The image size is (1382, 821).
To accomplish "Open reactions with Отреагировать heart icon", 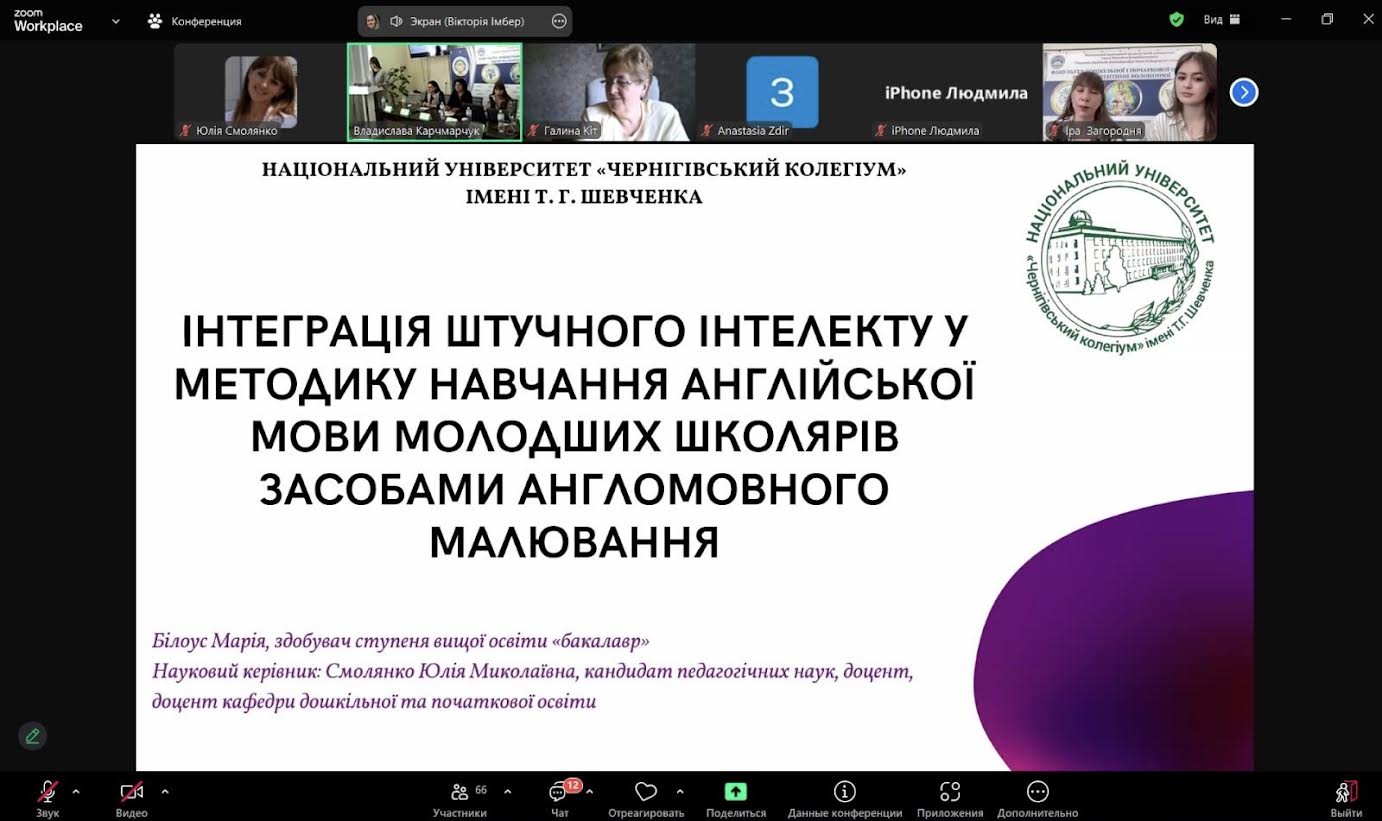I will pyautogui.click(x=646, y=797).
